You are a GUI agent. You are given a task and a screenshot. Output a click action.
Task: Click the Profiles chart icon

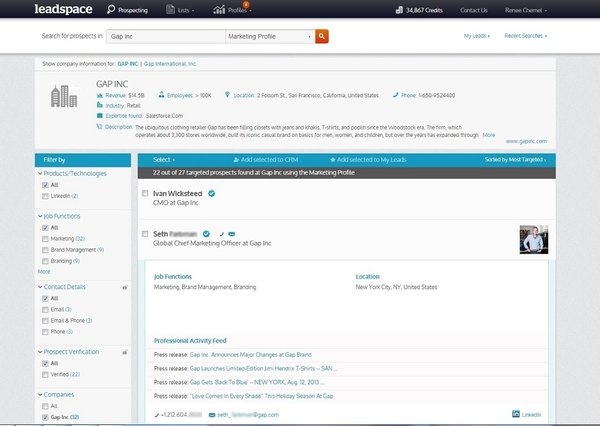(219, 10)
